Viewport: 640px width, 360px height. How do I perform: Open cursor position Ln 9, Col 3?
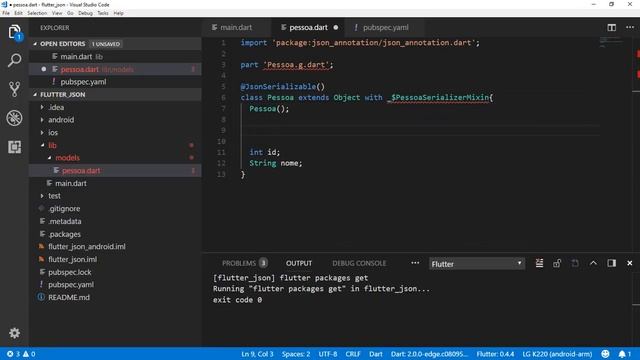pos(257,354)
